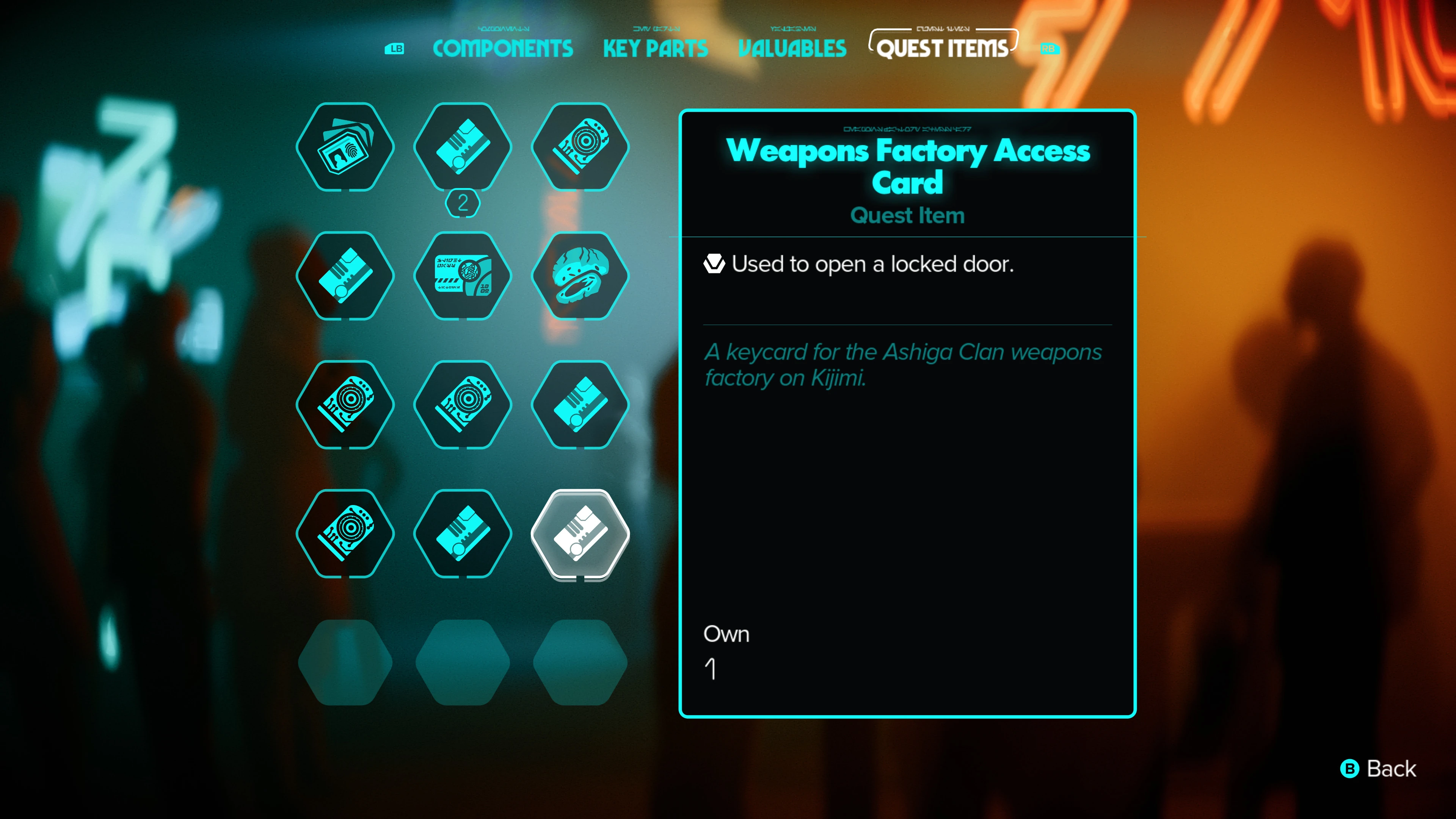Viewport: 1456px width, 819px height.
Task: Click the LB bumper icon
Action: click(x=394, y=49)
